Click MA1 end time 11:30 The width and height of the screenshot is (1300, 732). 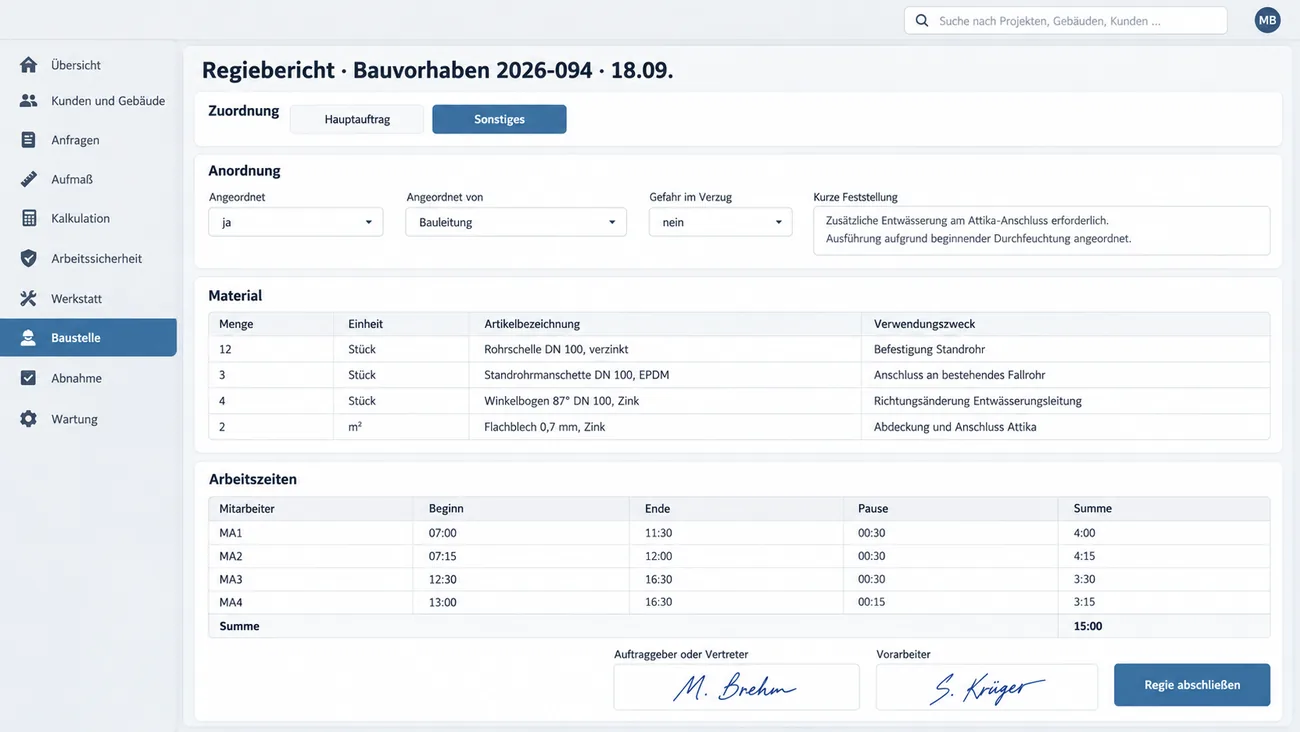(x=737, y=533)
